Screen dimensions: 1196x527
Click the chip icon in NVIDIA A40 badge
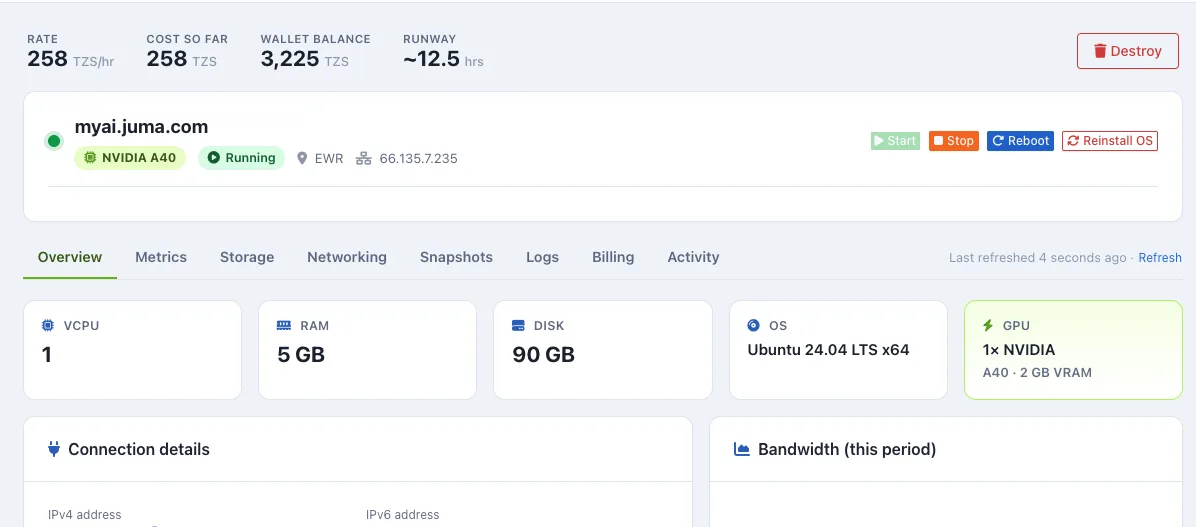[x=90, y=158]
